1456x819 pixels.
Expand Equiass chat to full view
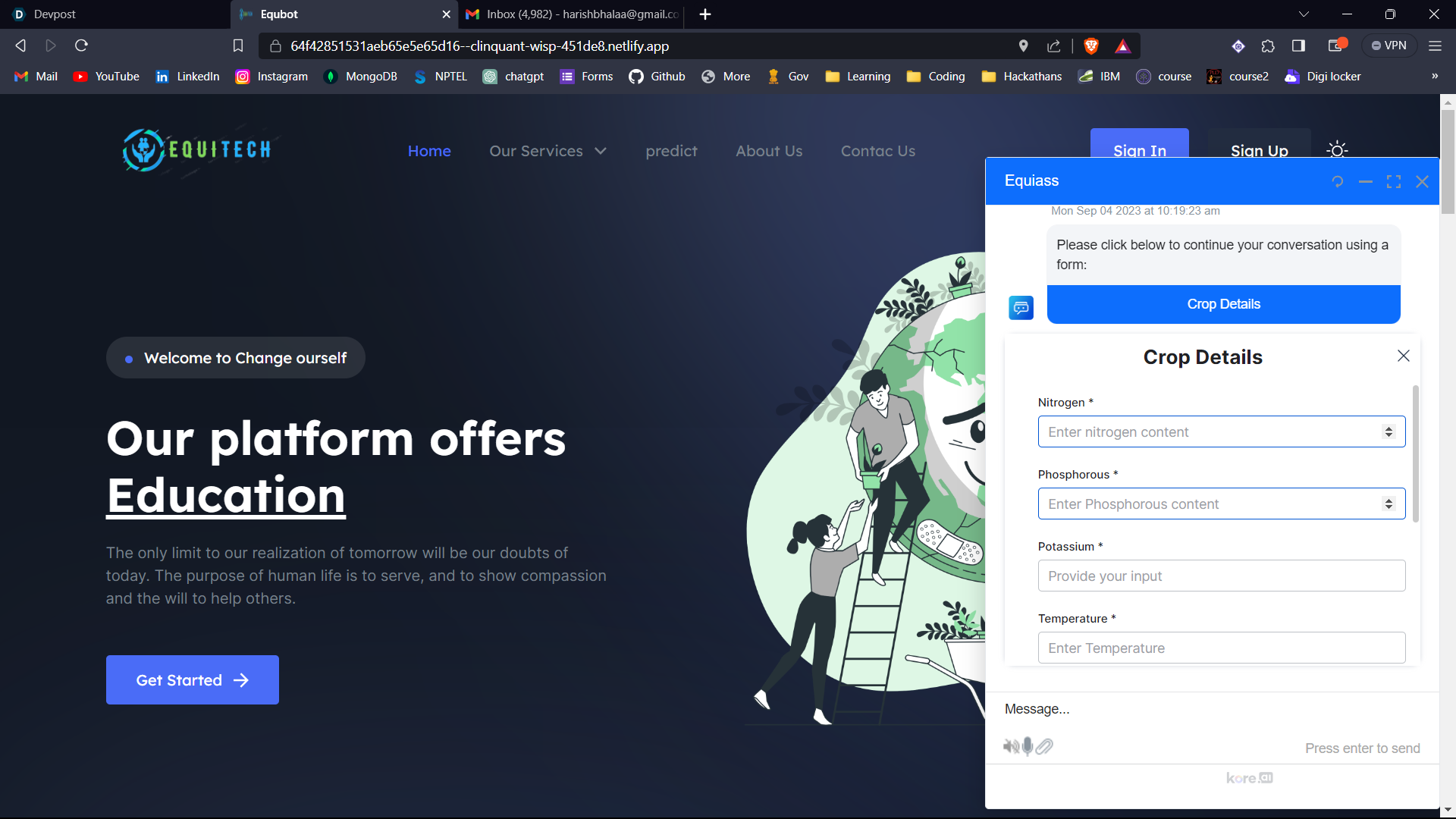tap(1394, 181)
